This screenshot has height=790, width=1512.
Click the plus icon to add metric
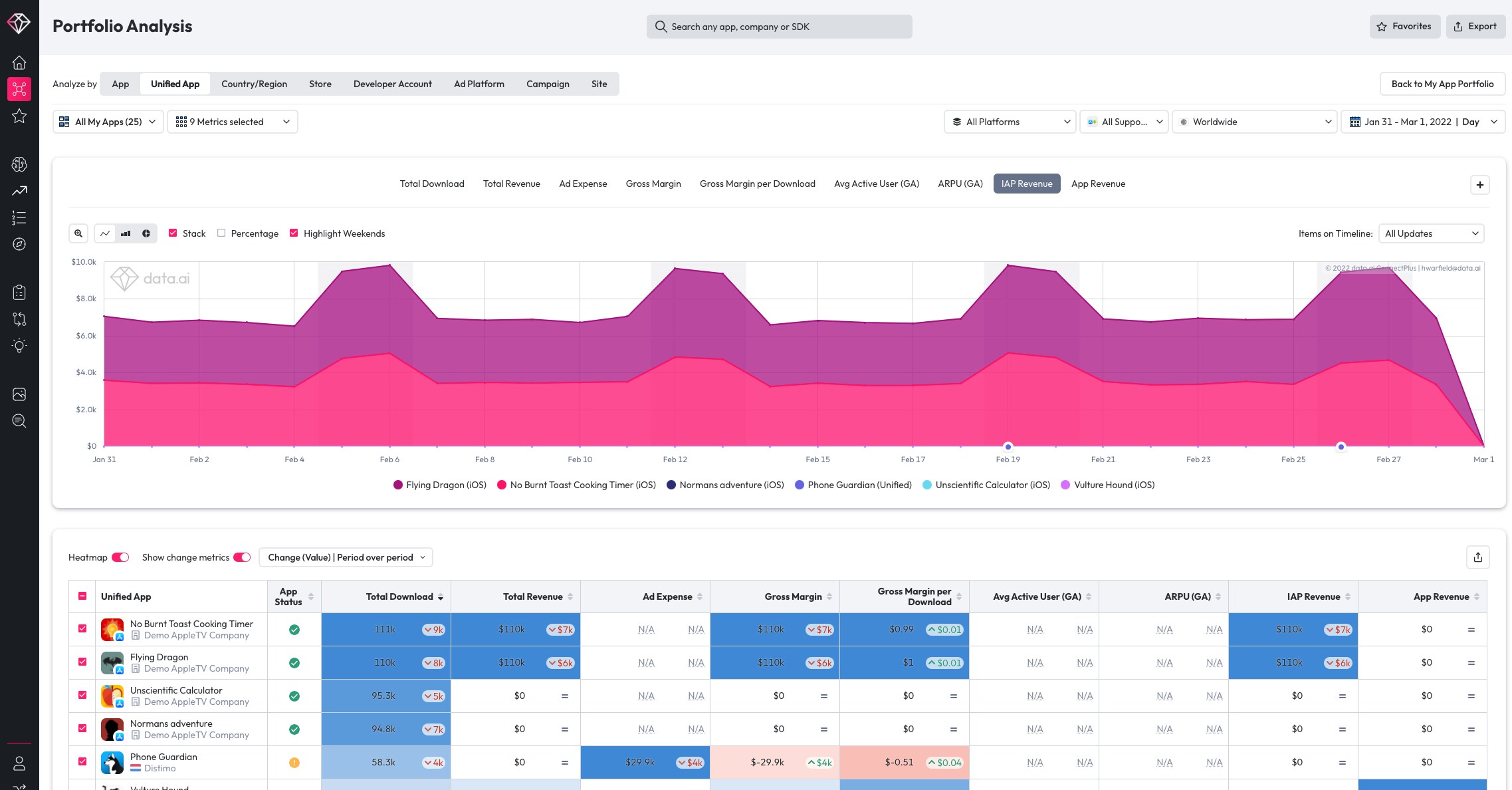coord(1479,185)
